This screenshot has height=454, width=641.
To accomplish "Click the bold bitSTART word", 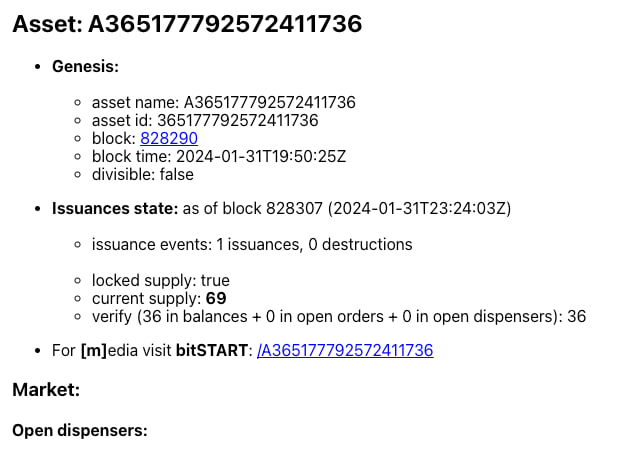I will 212,350.
